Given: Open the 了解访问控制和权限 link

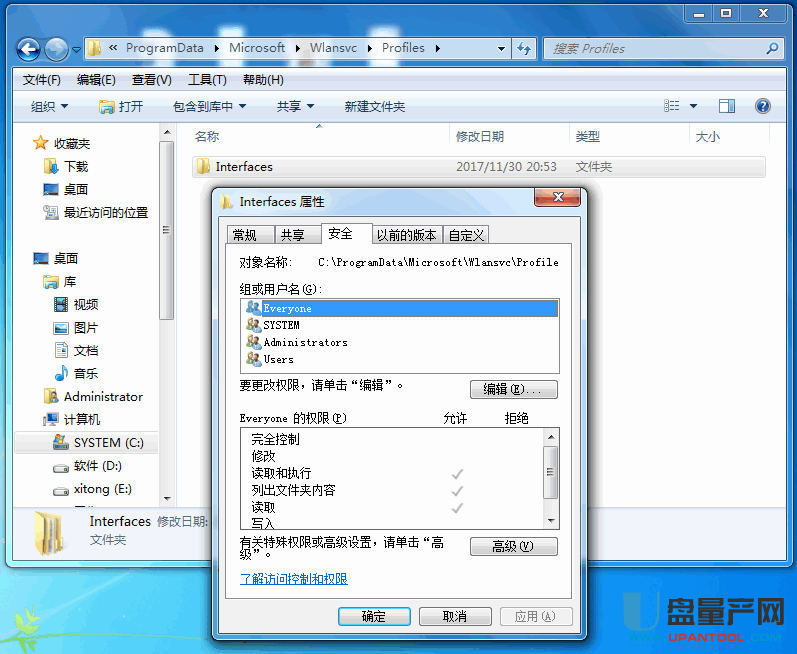Looking at the screenshot, I should (x=293, y=579).
